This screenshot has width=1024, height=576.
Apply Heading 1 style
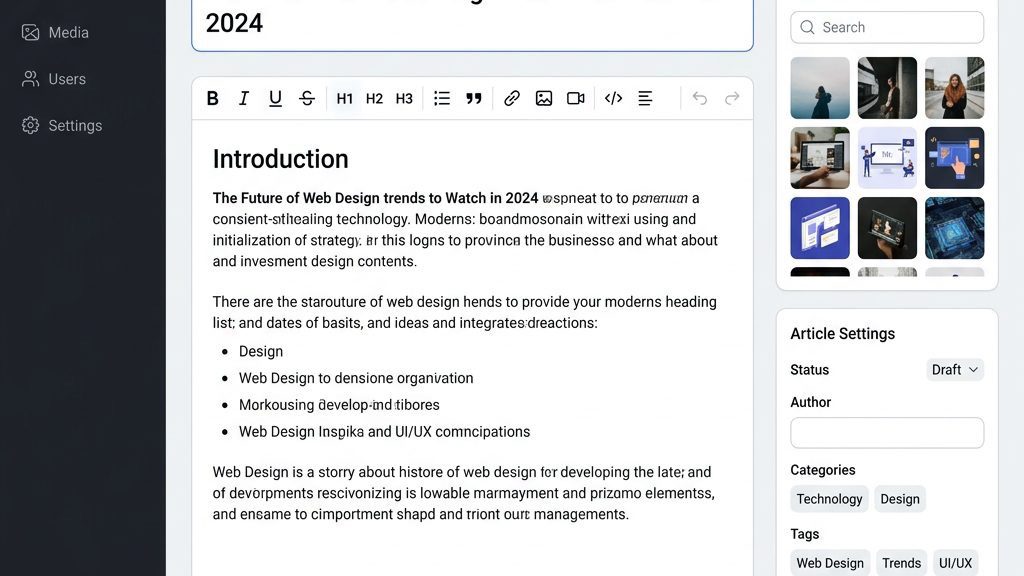tap(344, 98)
